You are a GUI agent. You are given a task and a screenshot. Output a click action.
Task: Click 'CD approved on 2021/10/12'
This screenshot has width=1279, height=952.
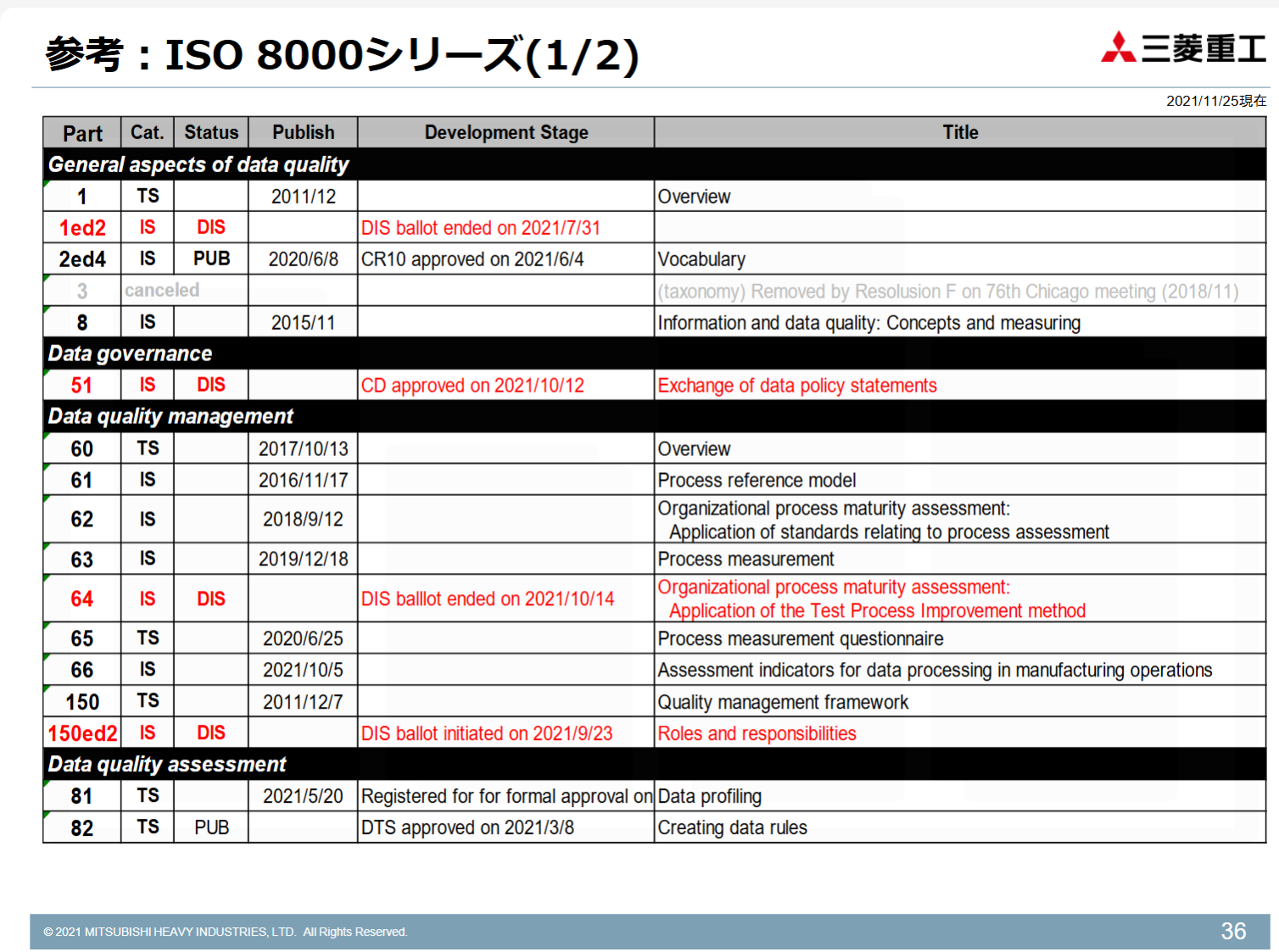click(x=472, y=386)
